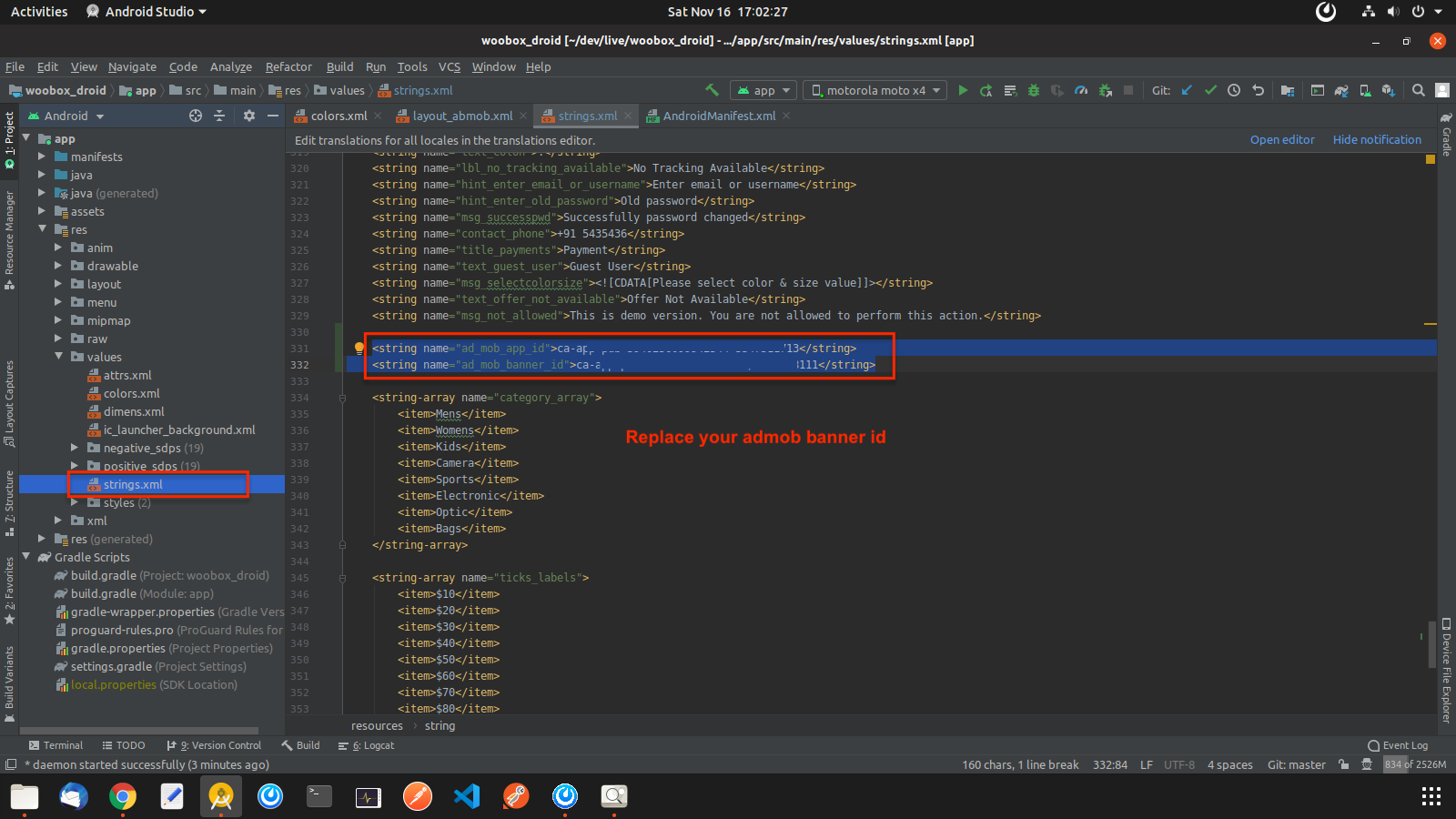Click Git Revert undo arrow icon
The image size is (1456, 819).
[x=1258, y=90]
